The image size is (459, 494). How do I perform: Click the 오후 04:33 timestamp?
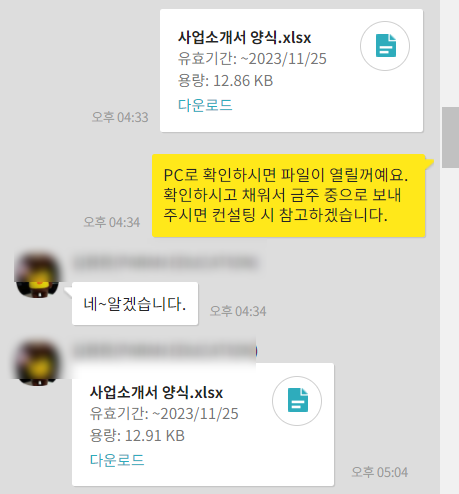point(120,117)
